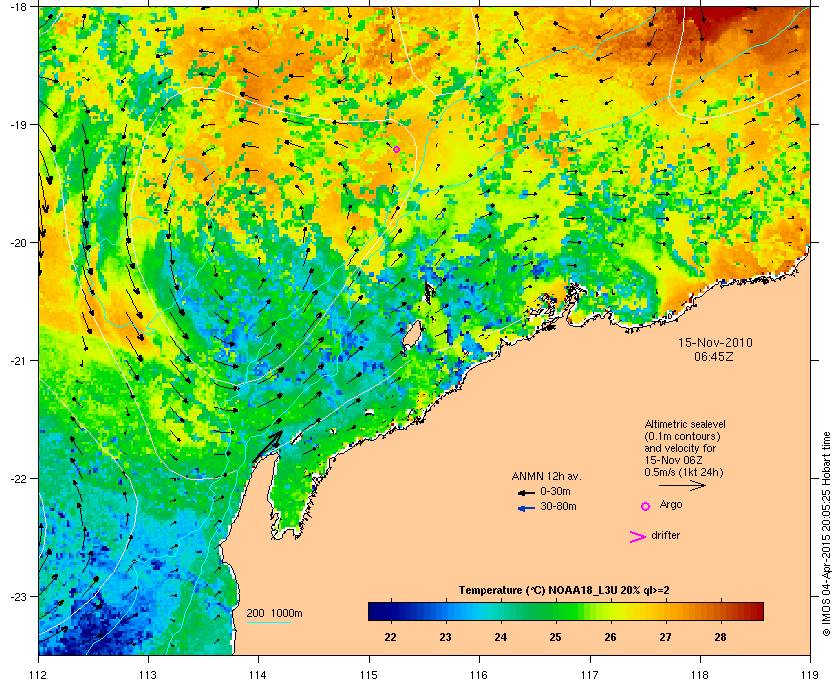Click the 'ANMN 12h av.' legend heading
840x680 pixels.
pyautogui.click(x=546, y=476)
